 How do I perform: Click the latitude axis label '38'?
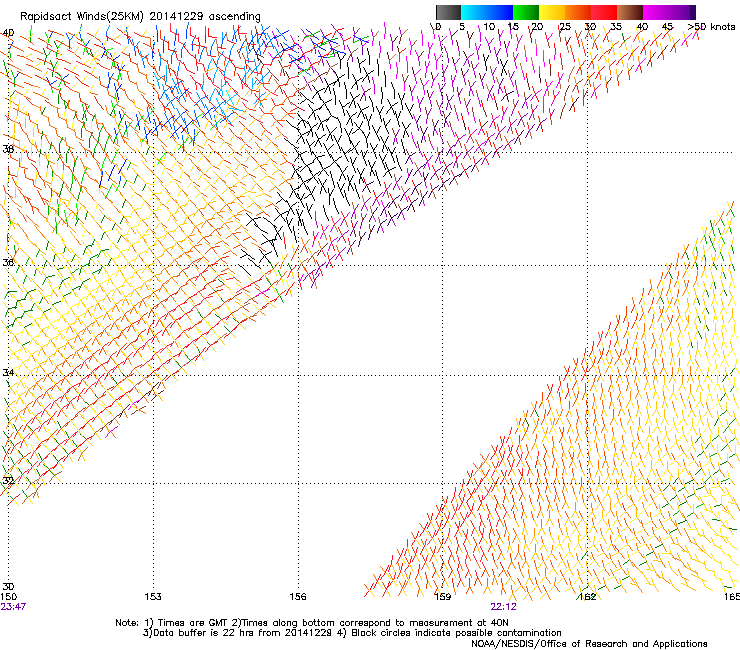[x=8, y=149]
